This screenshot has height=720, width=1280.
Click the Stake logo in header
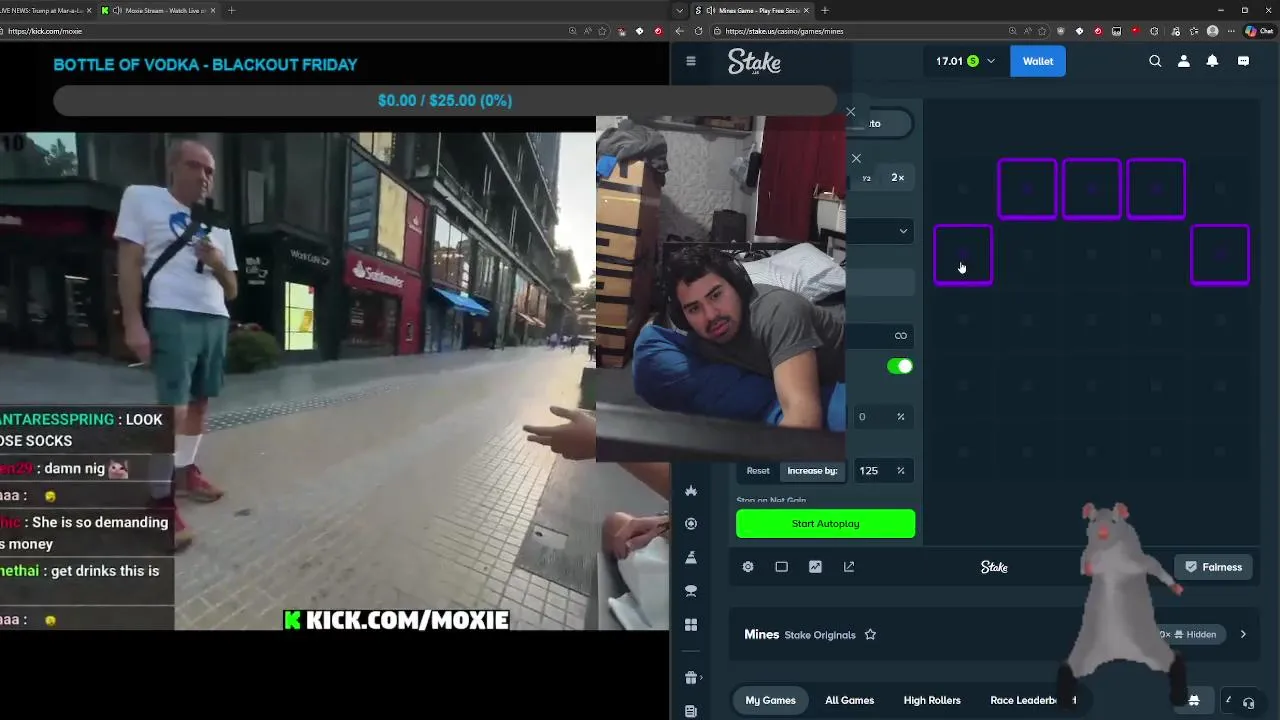click(x=754, y=61)
